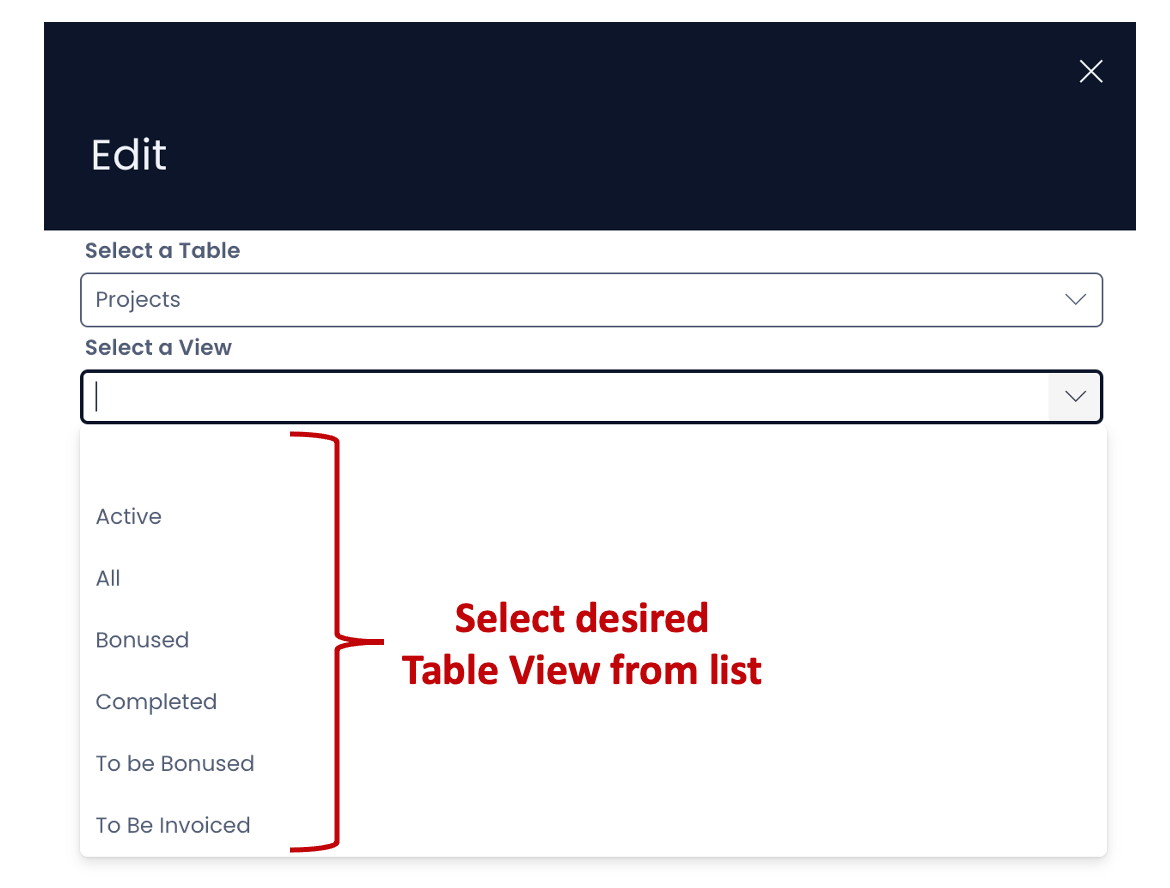Select the Bonused view from list
This screenshot has width=1170, height=888.
593,640
